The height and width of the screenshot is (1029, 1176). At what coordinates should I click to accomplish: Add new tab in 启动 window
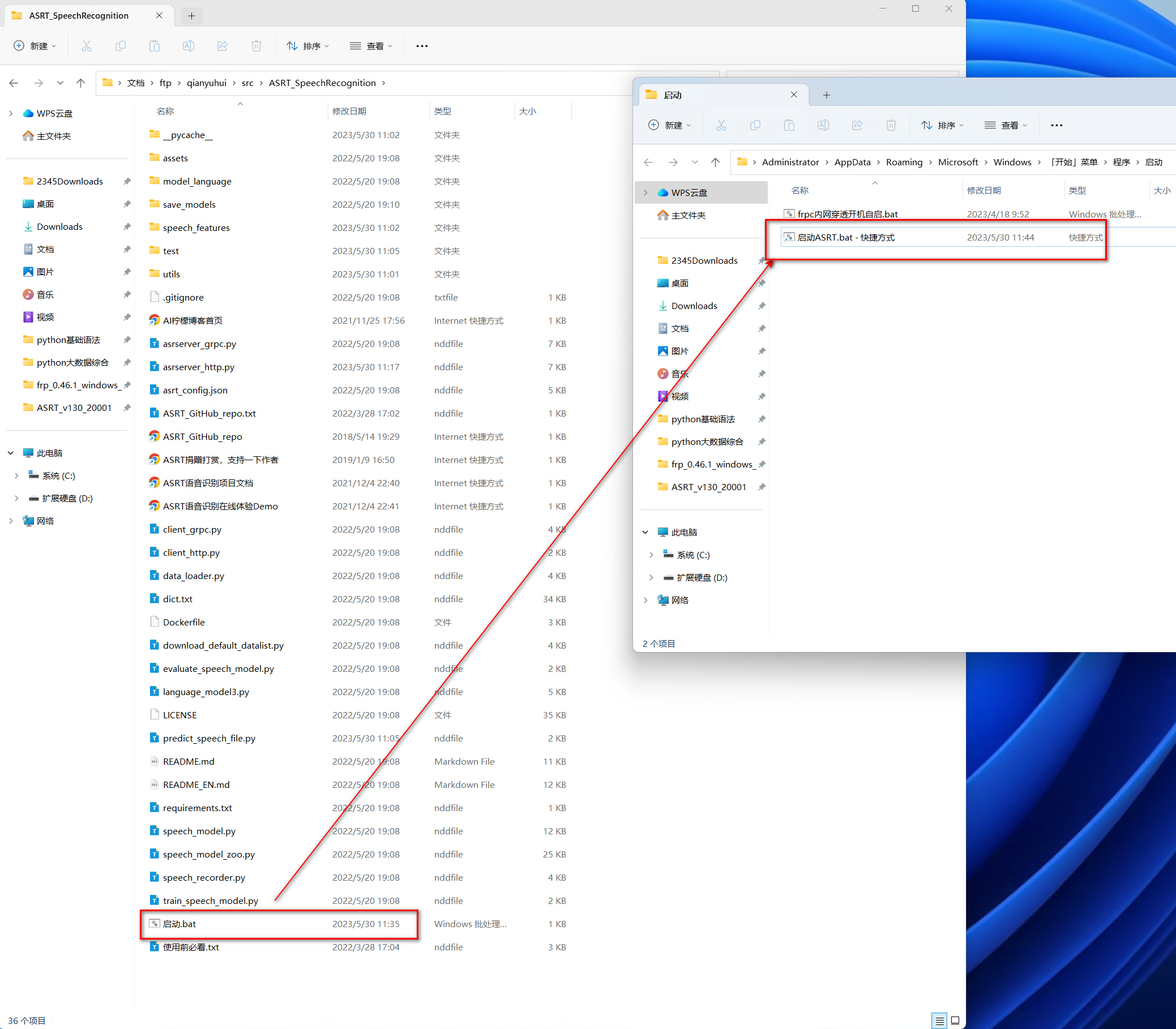pos(826,95)
